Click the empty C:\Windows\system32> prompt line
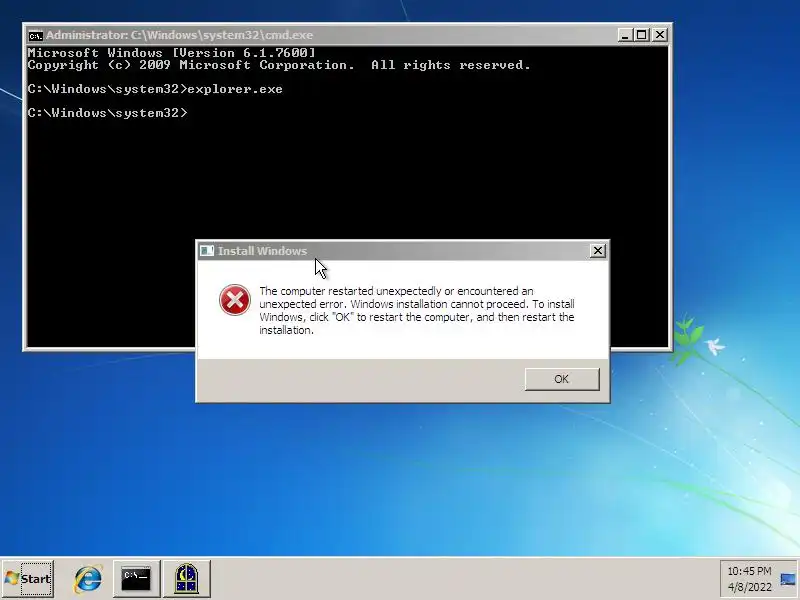800x600 pixels. tap(108, 113)
